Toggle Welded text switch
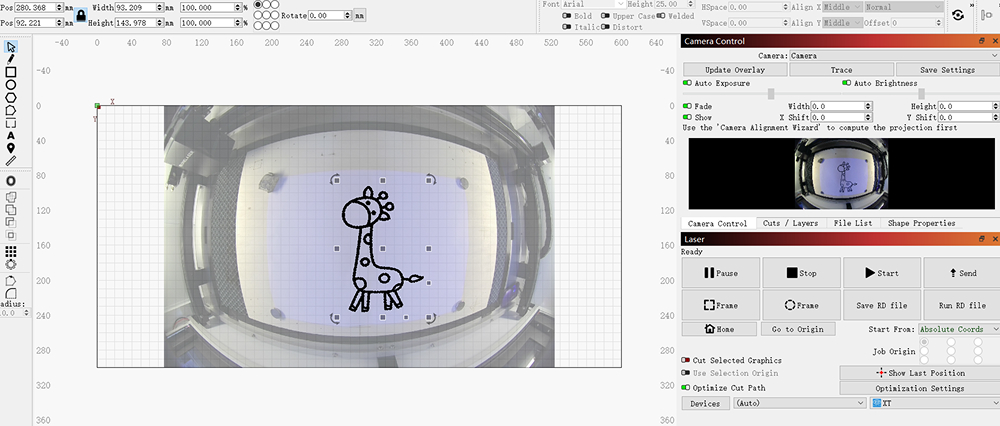 [661, 16]
